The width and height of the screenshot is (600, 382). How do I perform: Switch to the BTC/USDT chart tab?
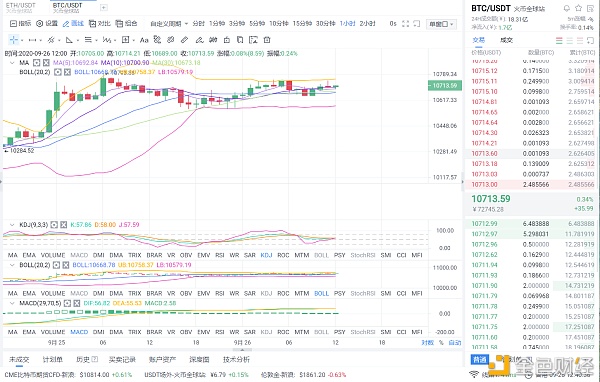click(67, 7)
